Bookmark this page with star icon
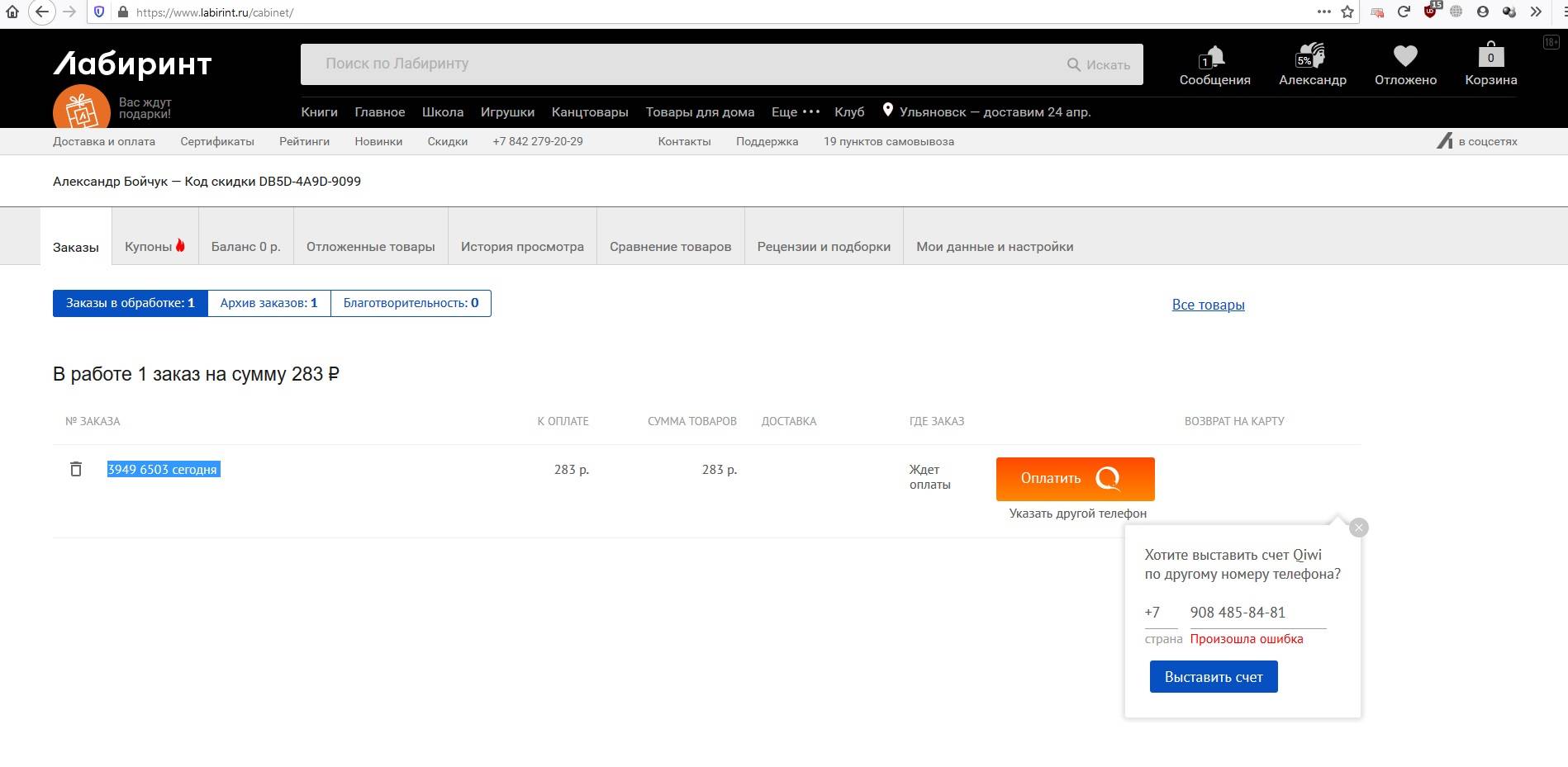 (x=1347, y=12)
